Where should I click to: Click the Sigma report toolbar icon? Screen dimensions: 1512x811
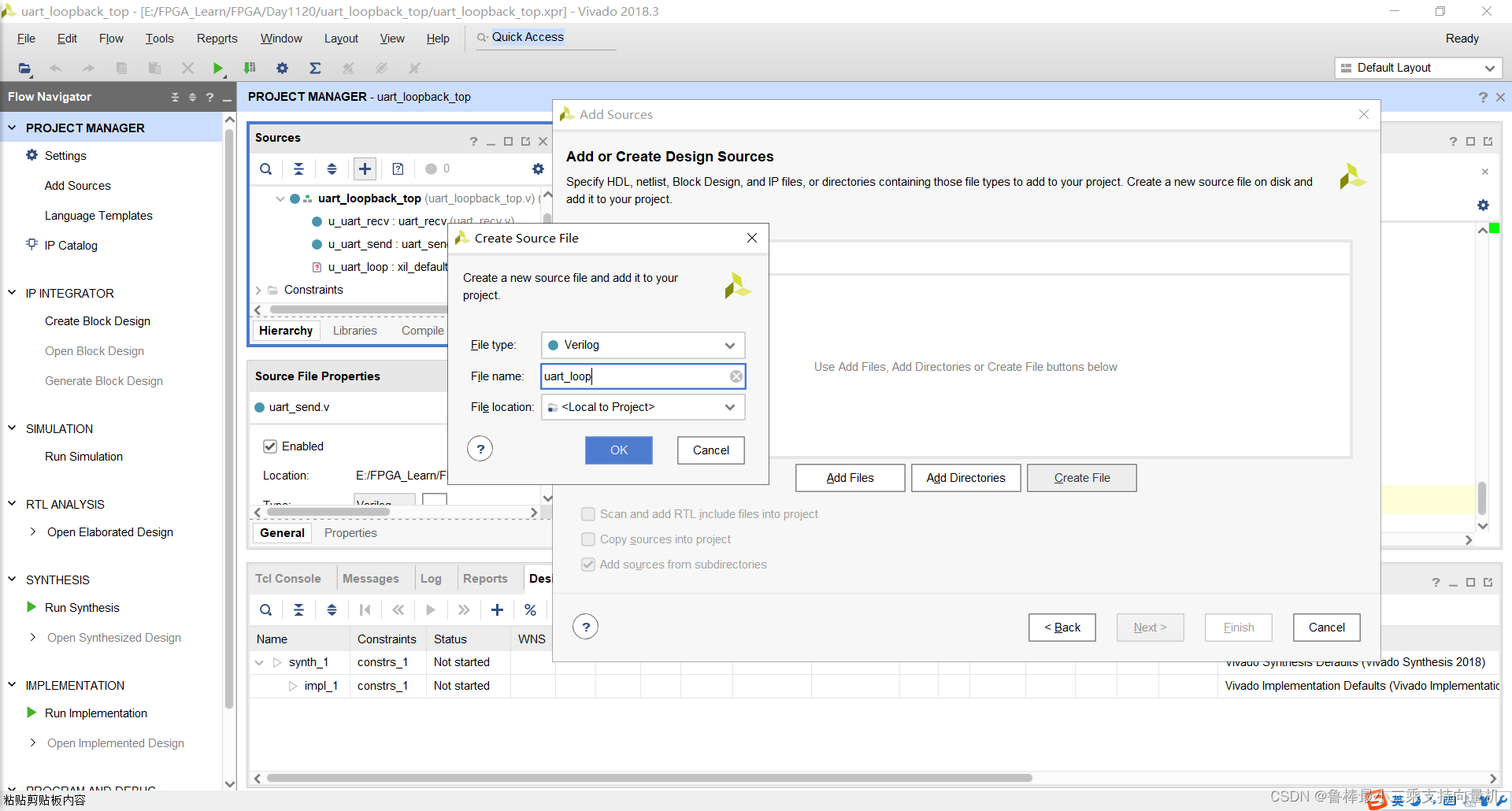coord(315,69)
